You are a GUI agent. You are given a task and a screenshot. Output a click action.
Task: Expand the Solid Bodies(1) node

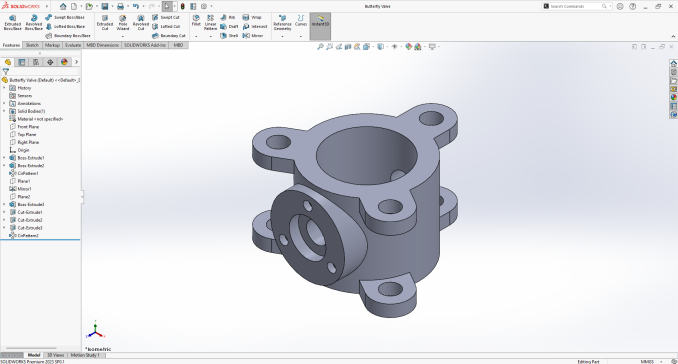click(4, 111)
